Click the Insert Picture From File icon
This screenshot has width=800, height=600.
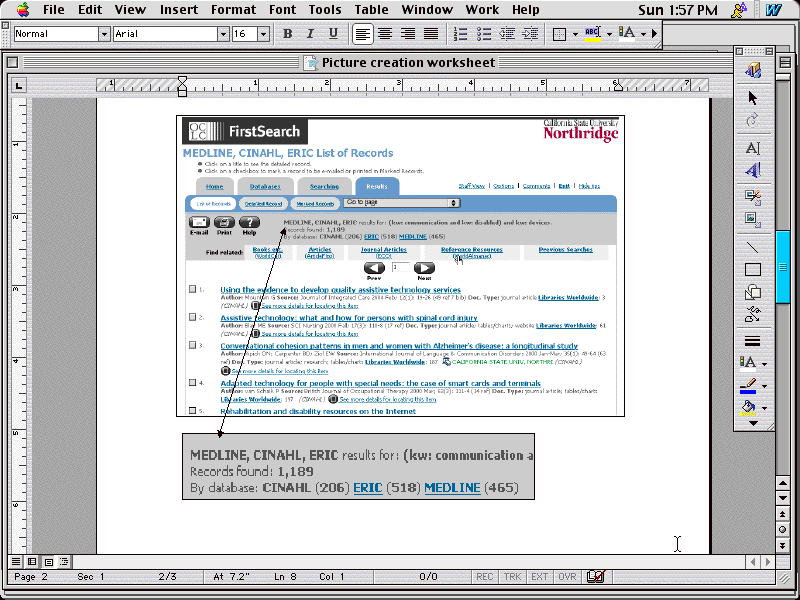(753, 220)
